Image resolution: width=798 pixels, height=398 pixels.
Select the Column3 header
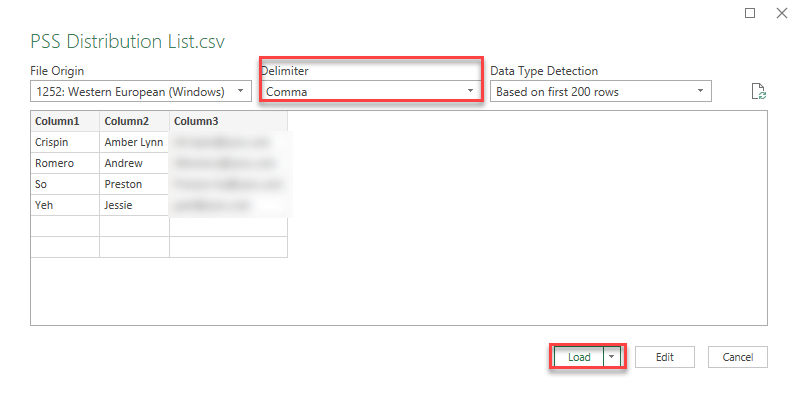point(229,122)
